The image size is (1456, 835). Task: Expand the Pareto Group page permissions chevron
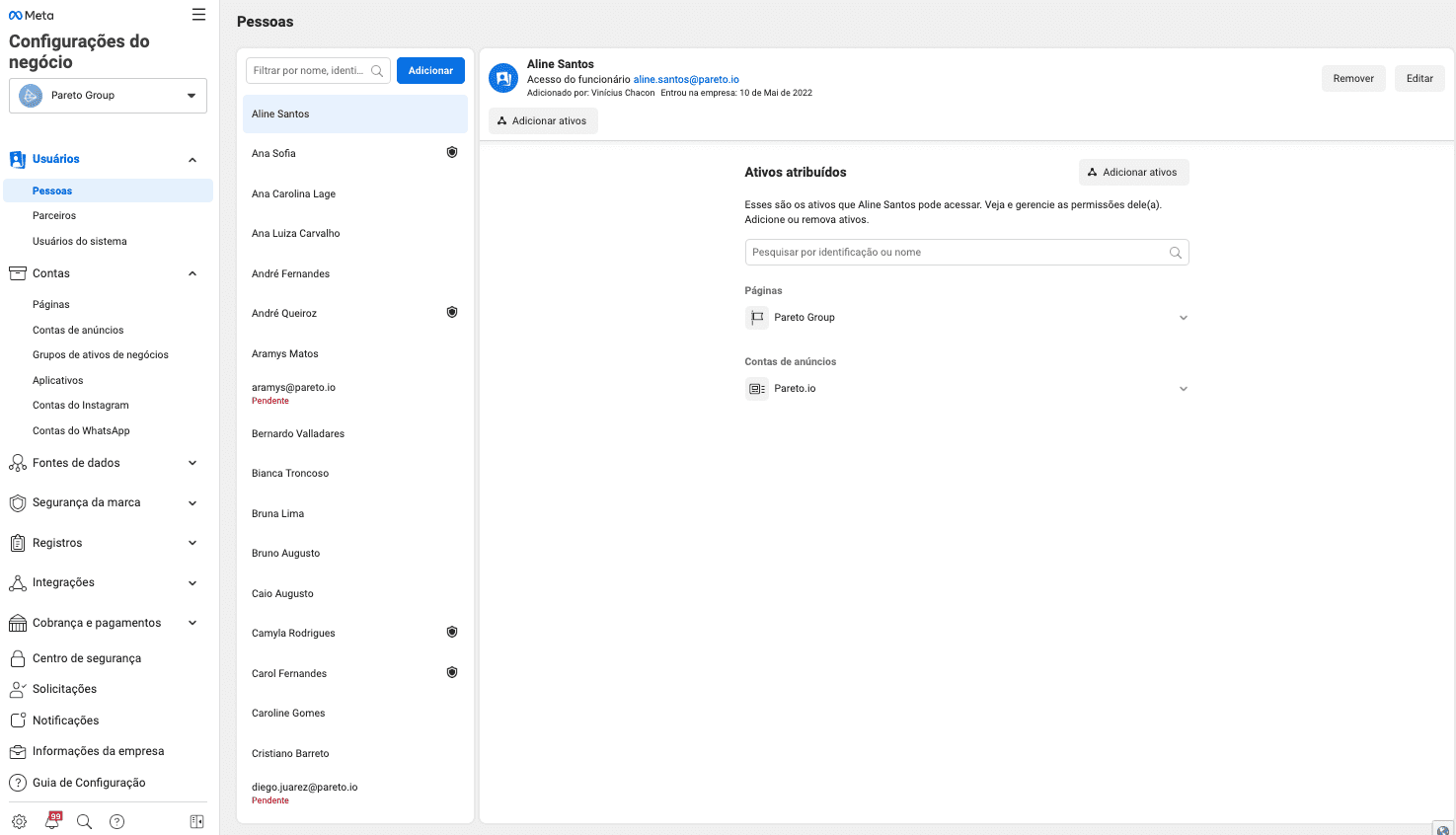pyautogui.click(x=1183, y=318)
